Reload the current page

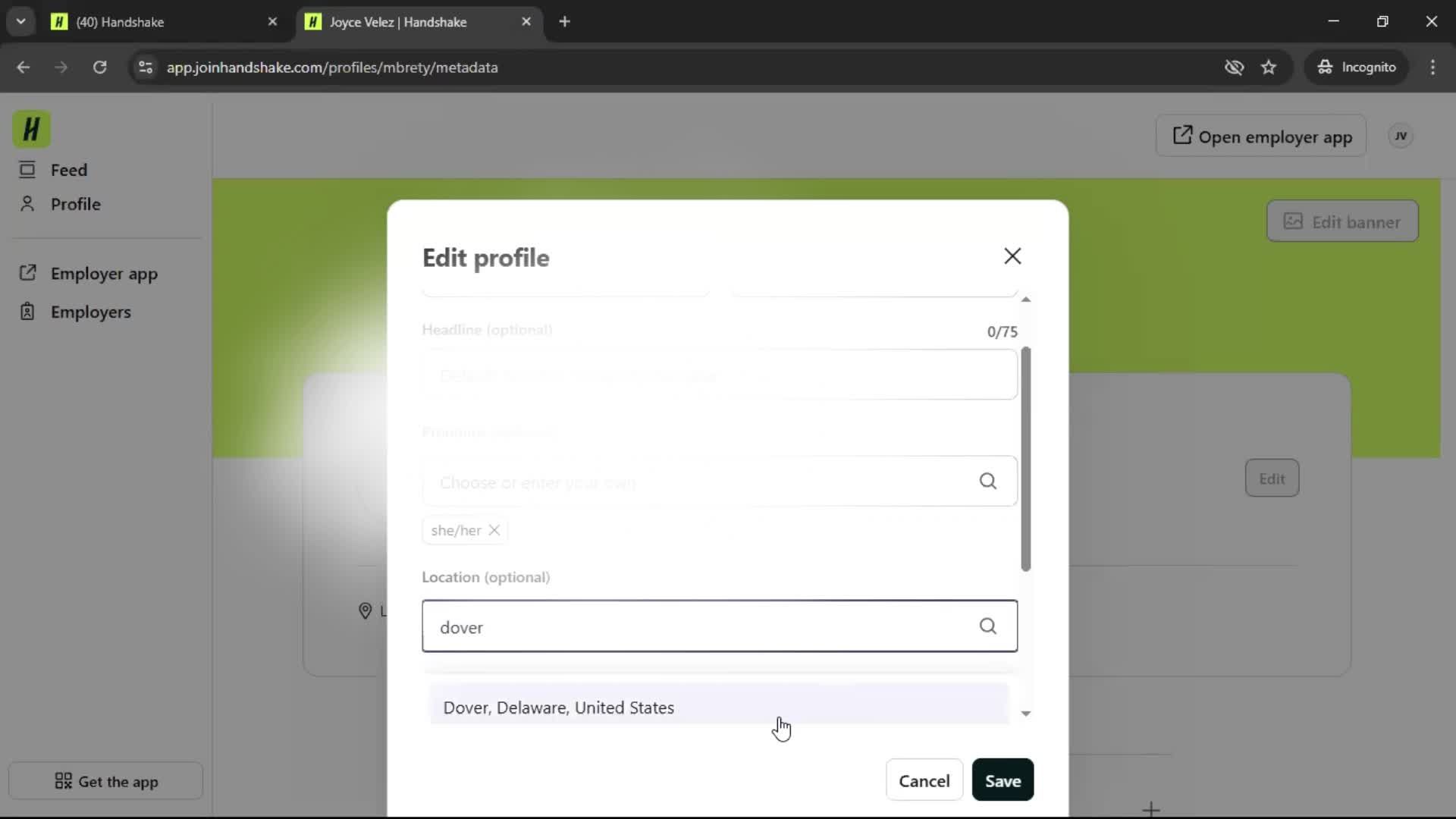[x=99, y=67]
